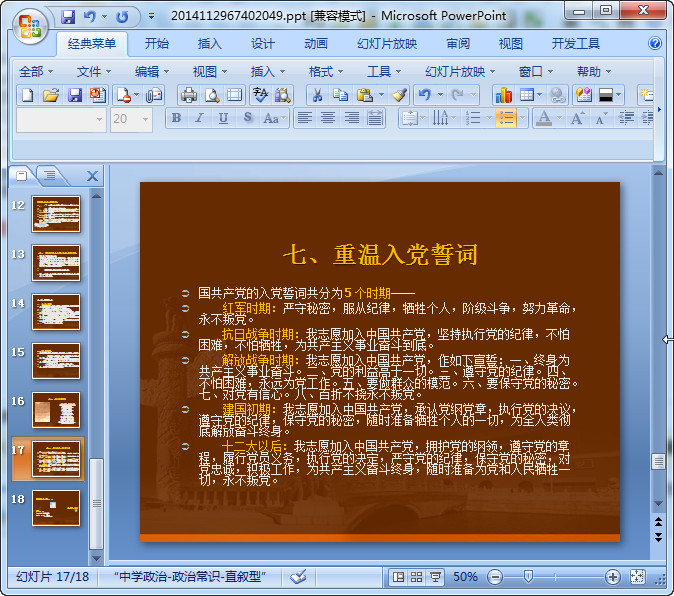Click the 50% zoom level text
674x596 pixels.
(x=466, y=577)
